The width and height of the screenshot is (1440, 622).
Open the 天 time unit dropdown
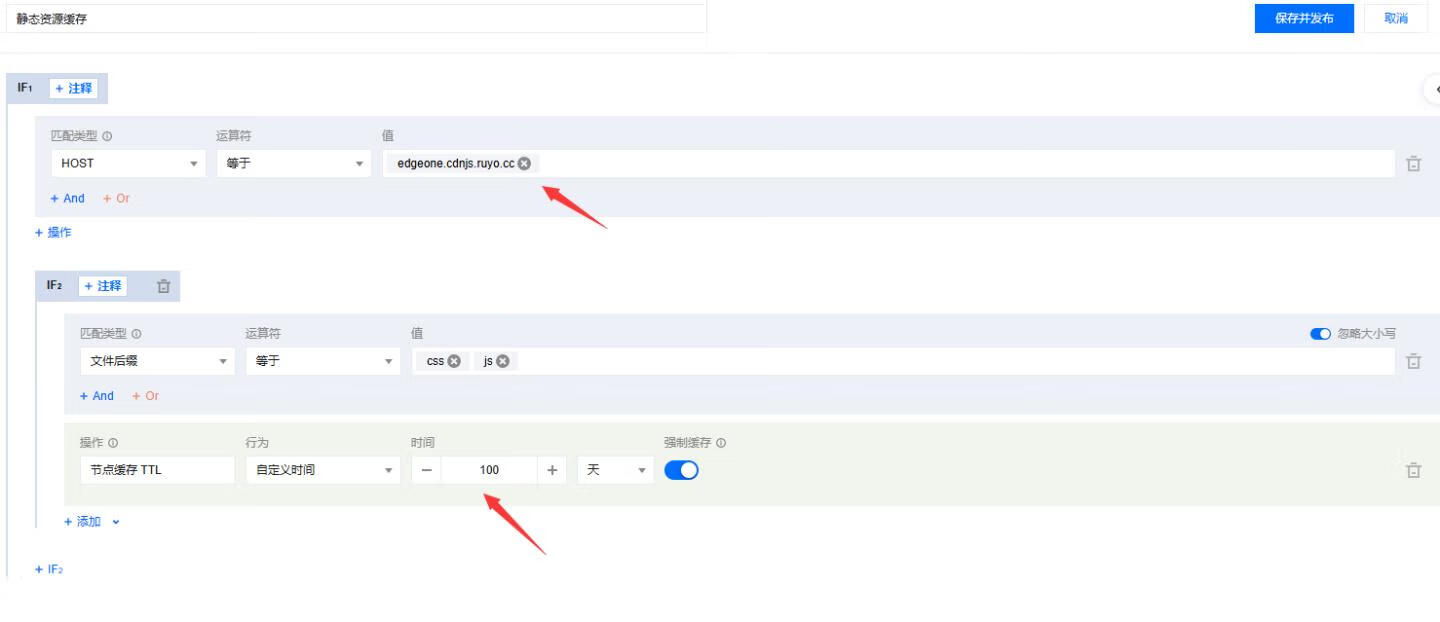pyautogui.click(x=615, y=470)
